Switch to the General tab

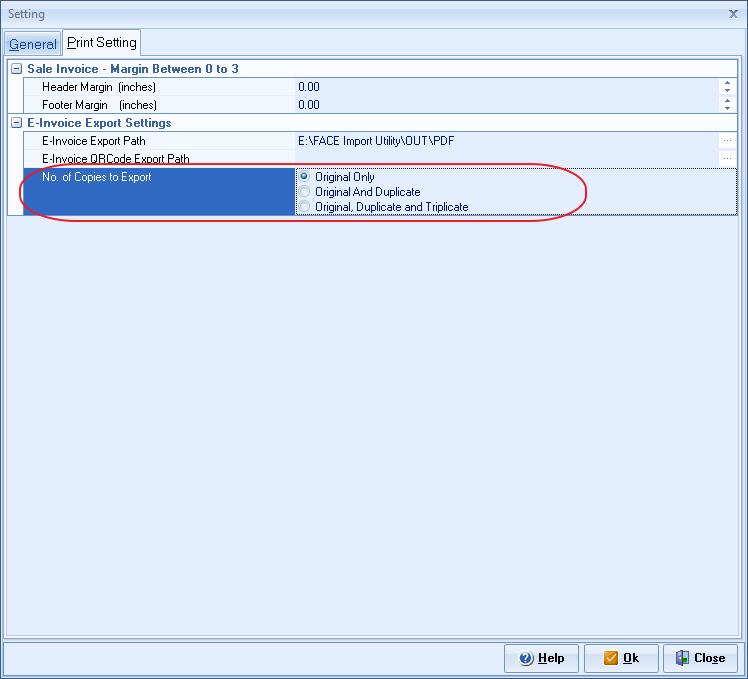(x=33, y=44)
